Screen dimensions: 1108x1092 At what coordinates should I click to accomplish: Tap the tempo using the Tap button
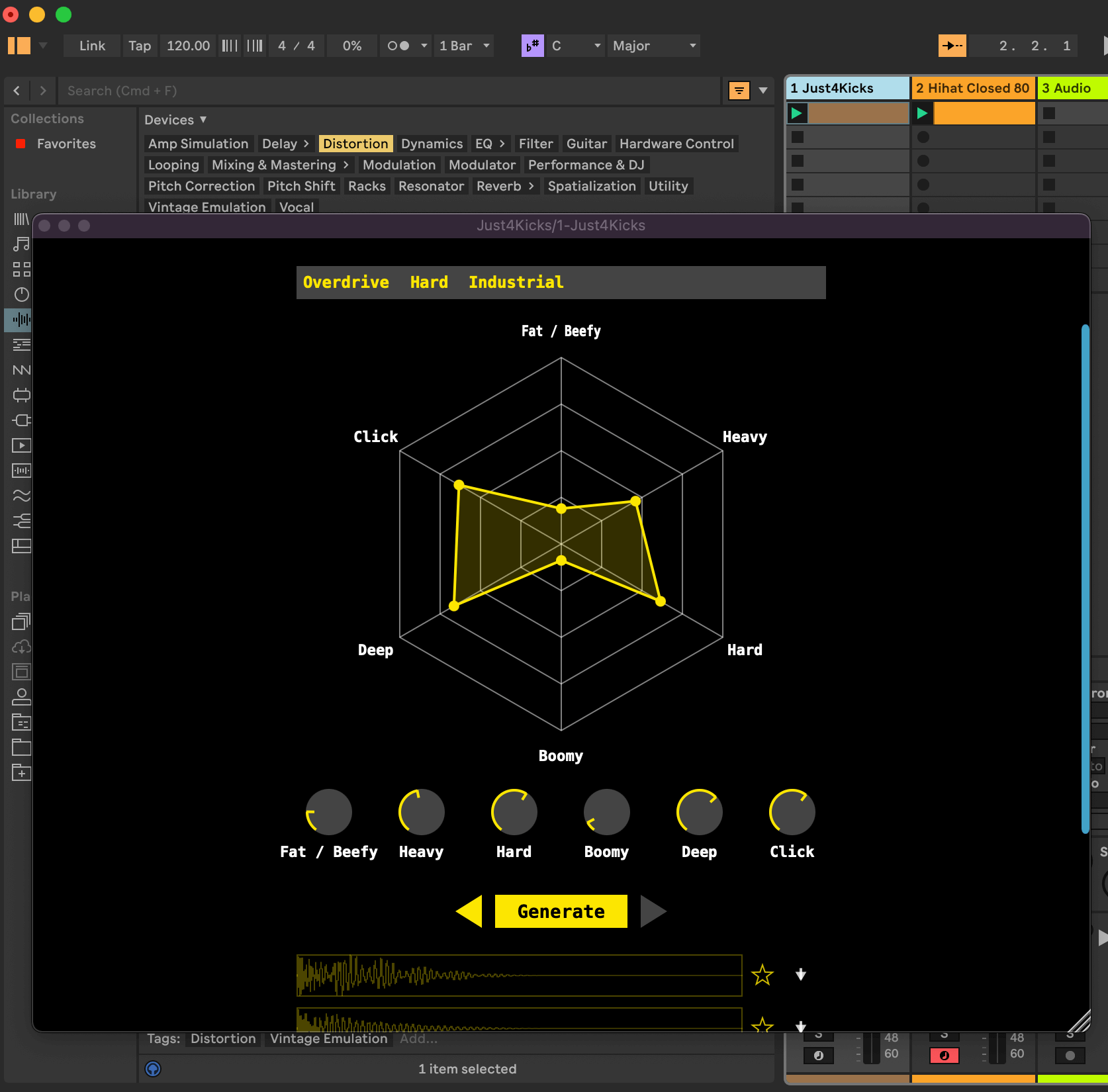point(140,46)
